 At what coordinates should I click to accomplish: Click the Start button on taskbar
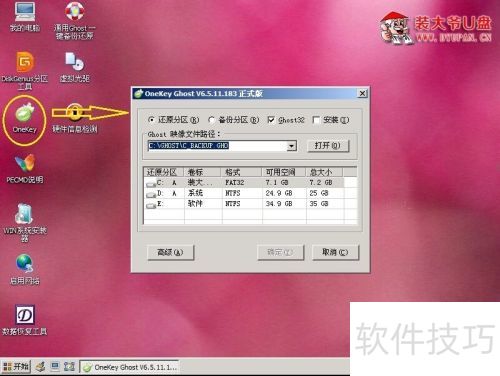pos(16,367)
